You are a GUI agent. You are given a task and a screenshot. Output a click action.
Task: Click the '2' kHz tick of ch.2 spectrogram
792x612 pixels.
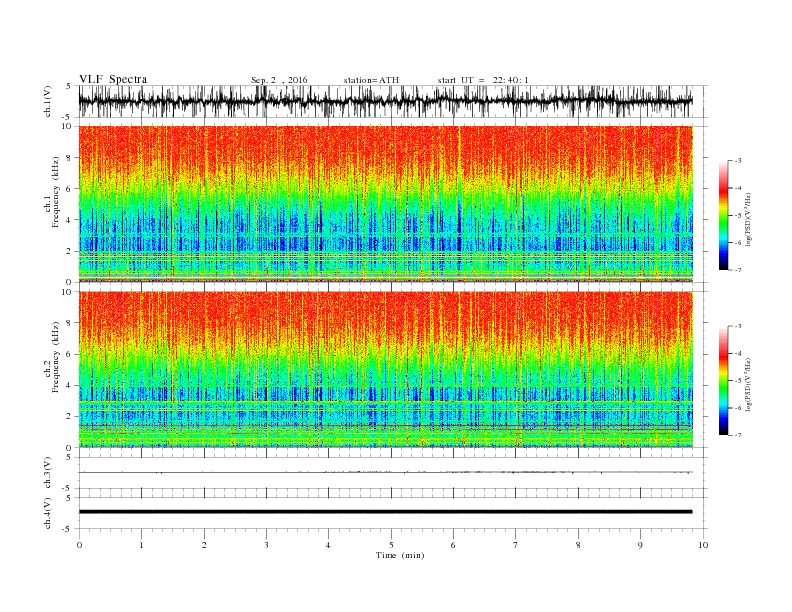click(70, 417)
